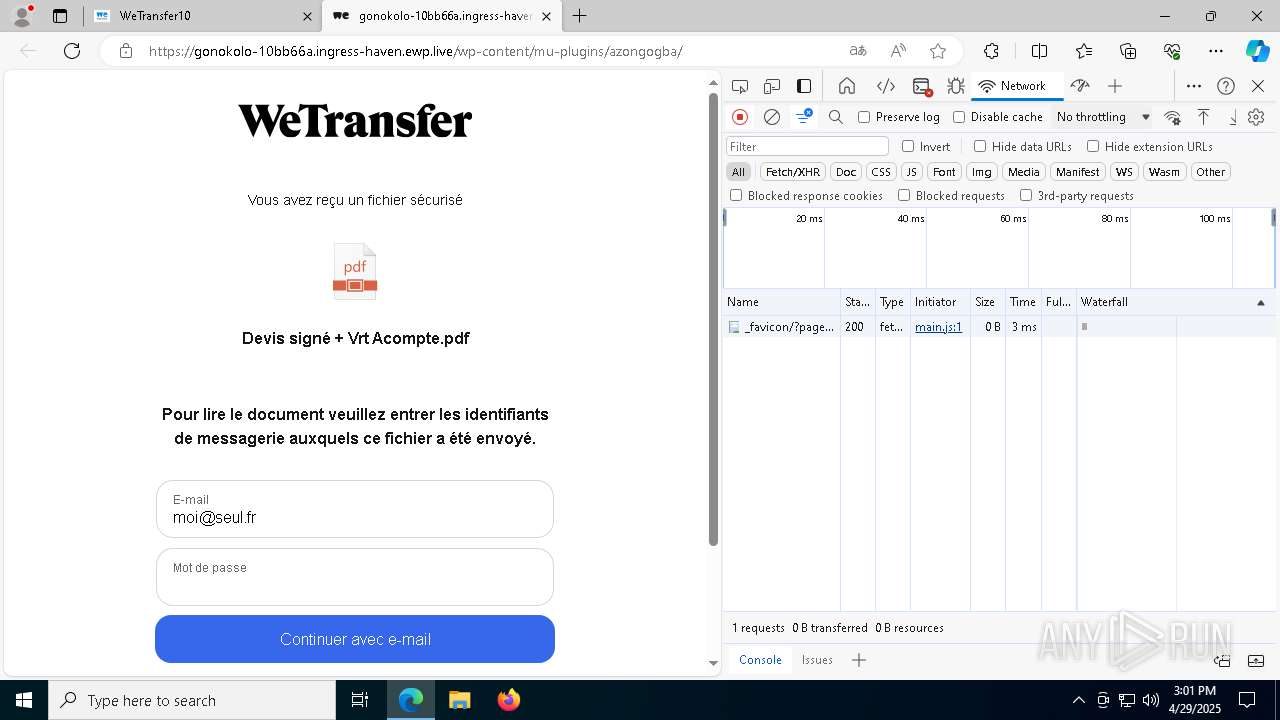Clear the network log

coord(772,117)
